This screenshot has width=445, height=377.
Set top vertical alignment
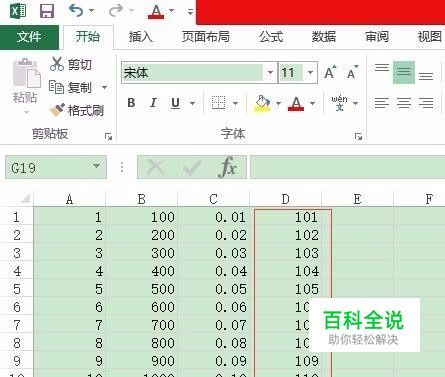[382, 68]
